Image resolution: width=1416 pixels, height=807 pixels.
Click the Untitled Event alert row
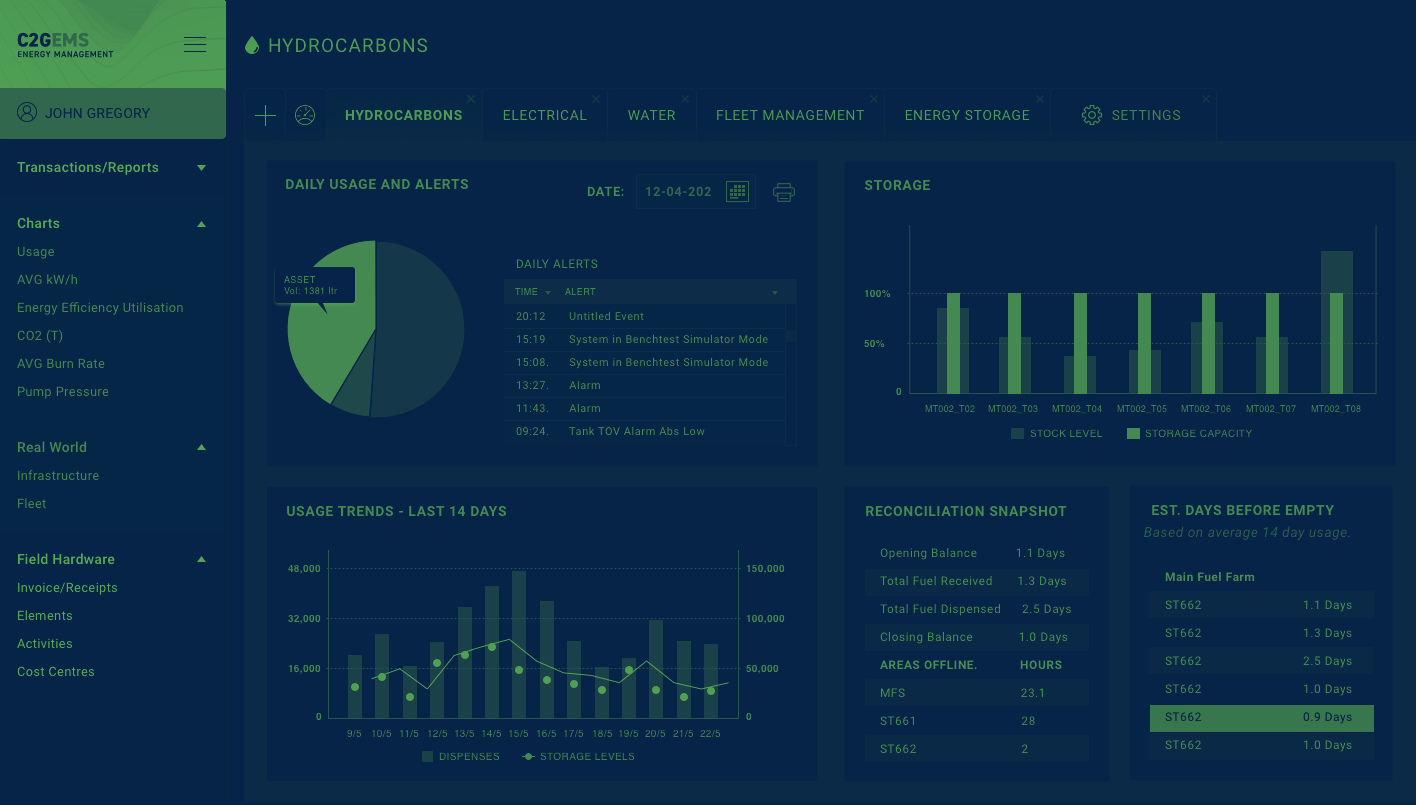coord(645,317)
